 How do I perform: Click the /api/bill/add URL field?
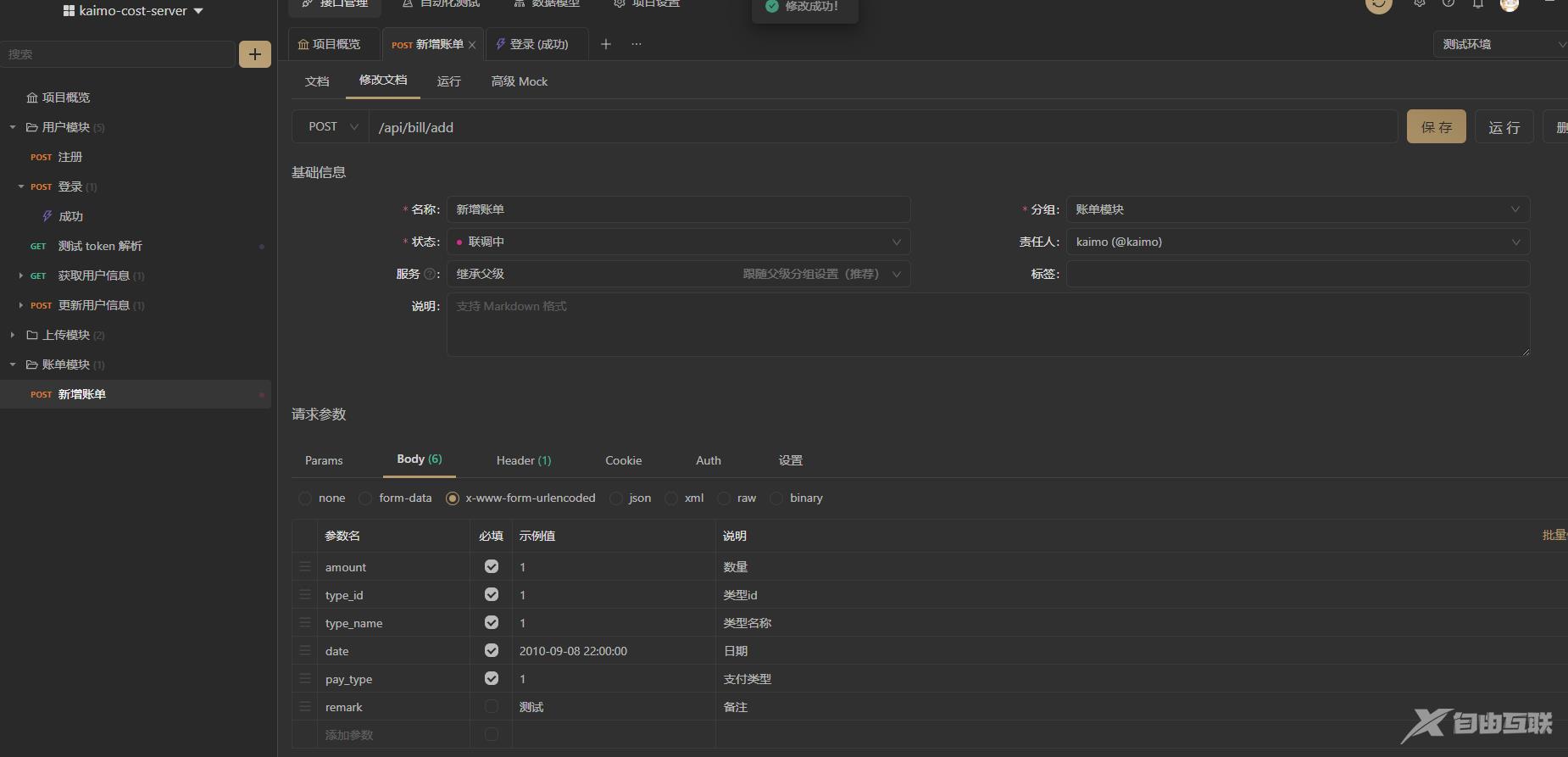[883, 126]
